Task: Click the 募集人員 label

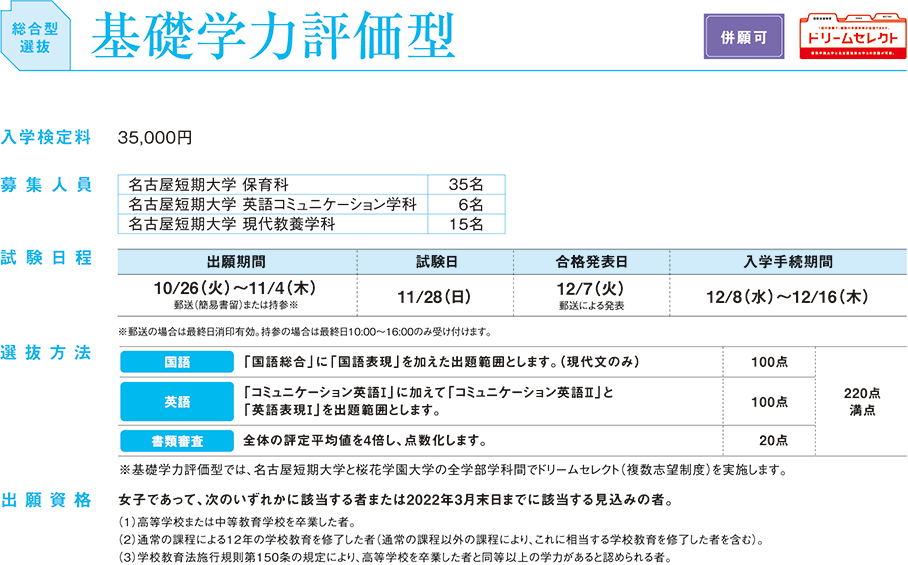Action: click(46, 185)
